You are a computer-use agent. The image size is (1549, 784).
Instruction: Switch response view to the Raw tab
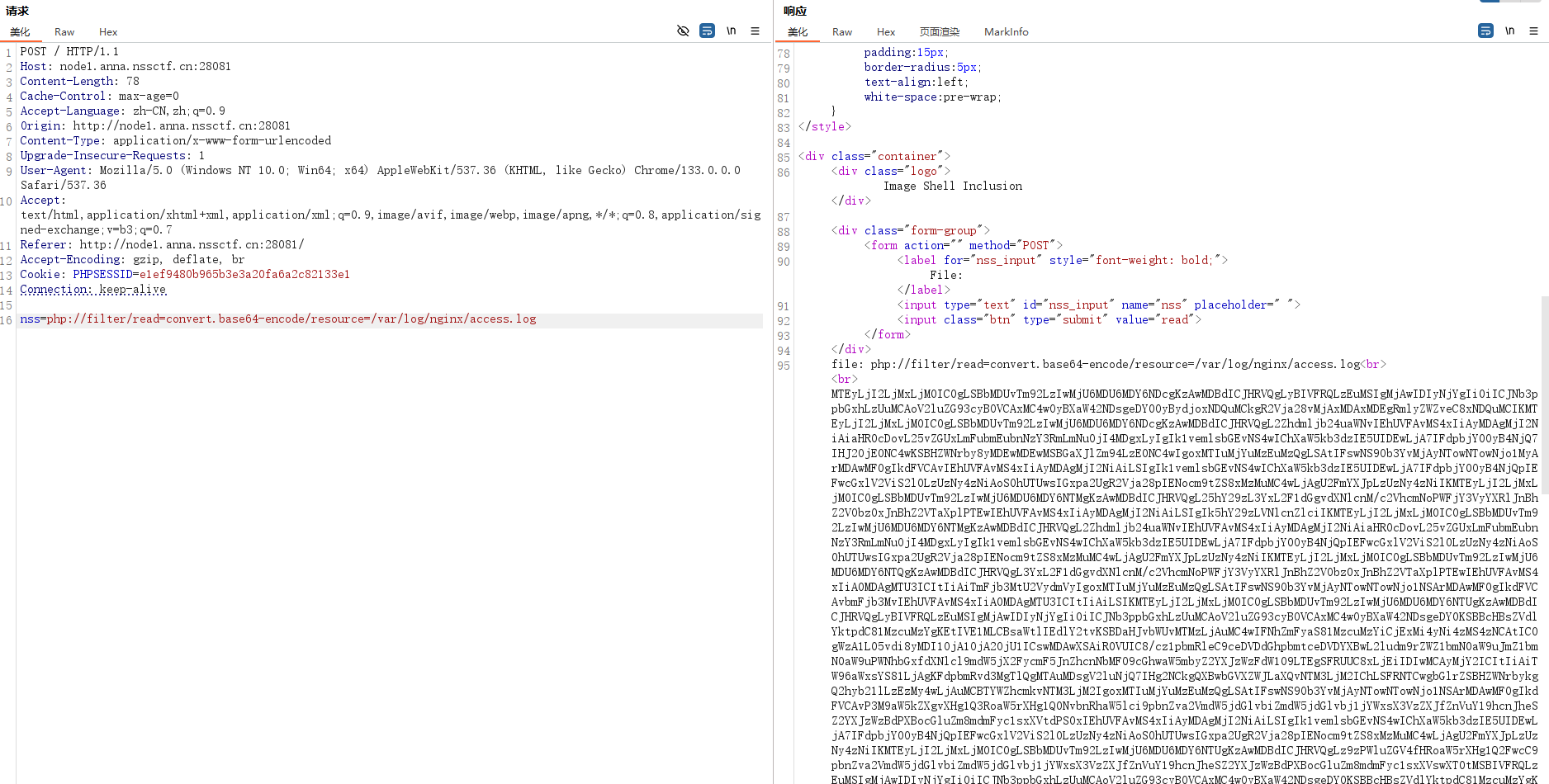coord(842,32)
